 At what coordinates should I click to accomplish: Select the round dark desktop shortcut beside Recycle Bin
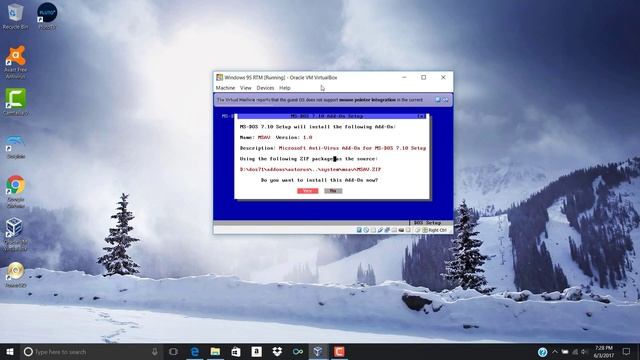(47, 16)
